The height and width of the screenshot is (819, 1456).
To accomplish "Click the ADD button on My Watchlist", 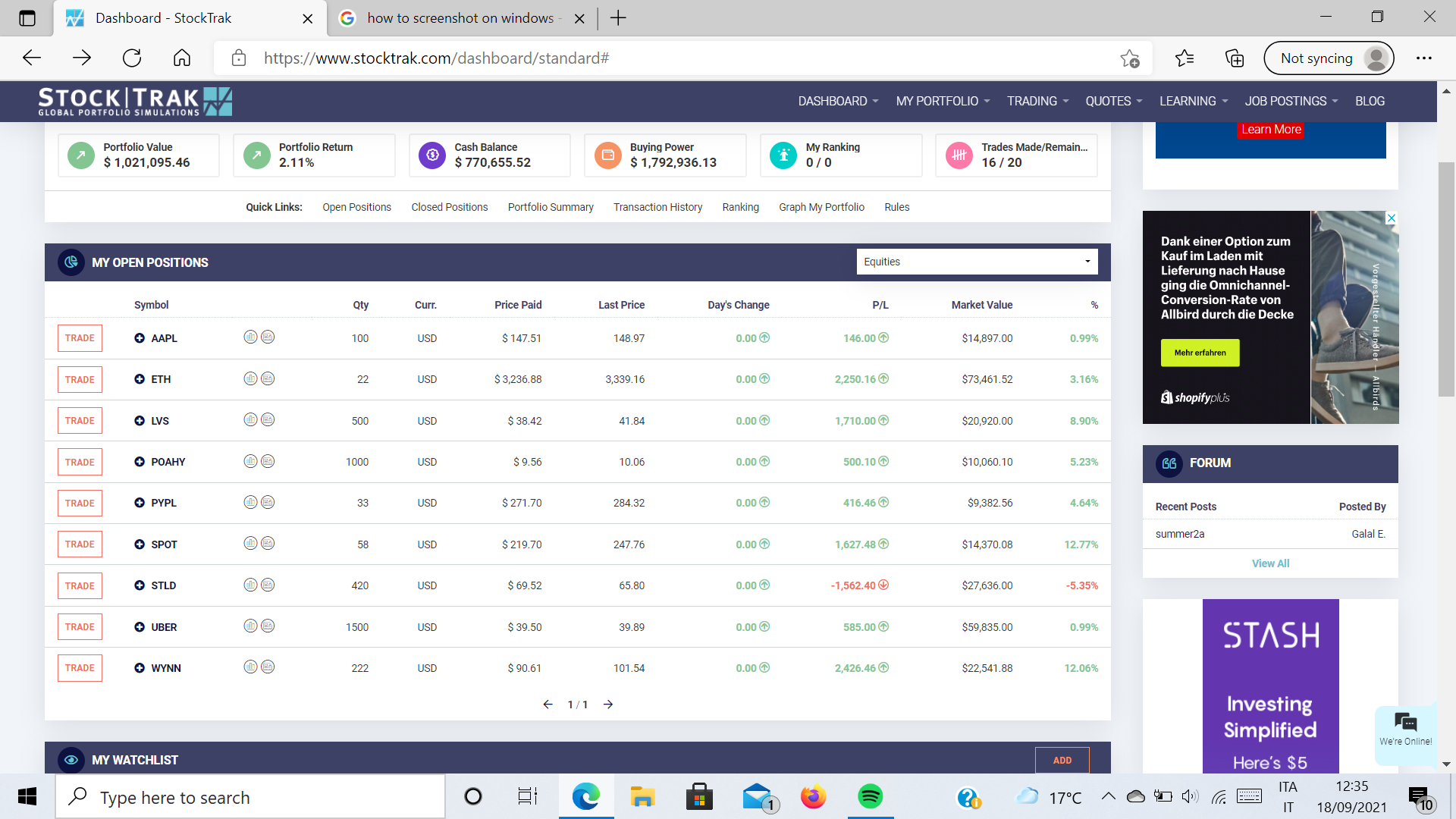I will pos(1062,760).
